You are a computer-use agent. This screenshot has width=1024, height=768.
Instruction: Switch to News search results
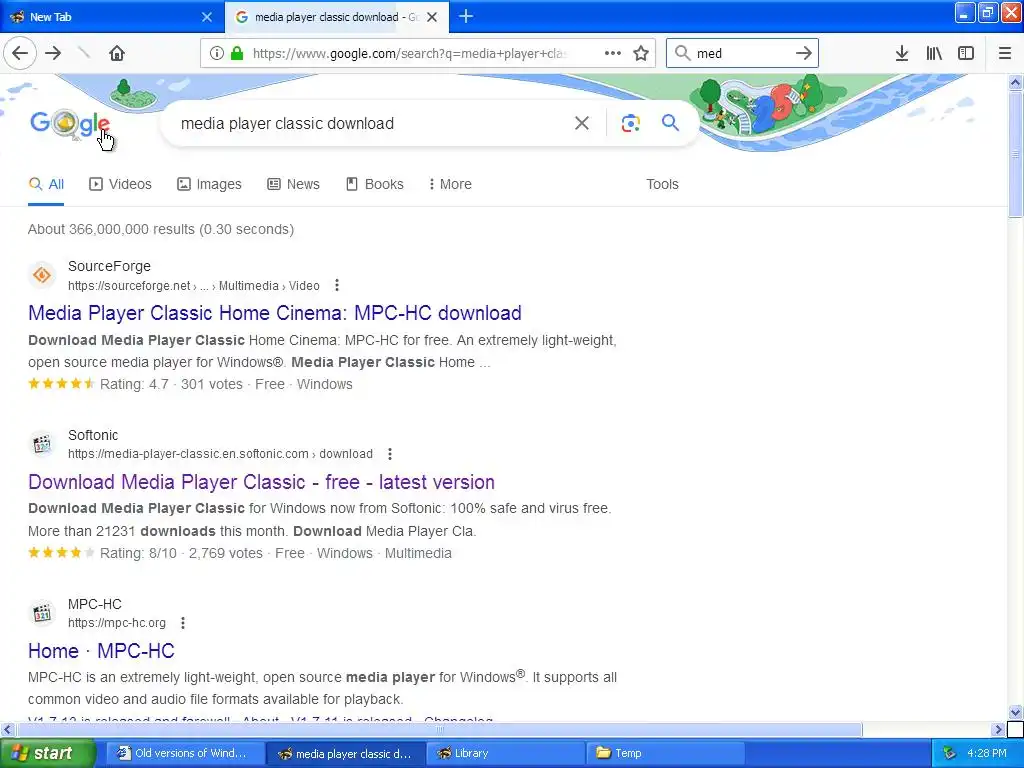(x=294, y=184)
